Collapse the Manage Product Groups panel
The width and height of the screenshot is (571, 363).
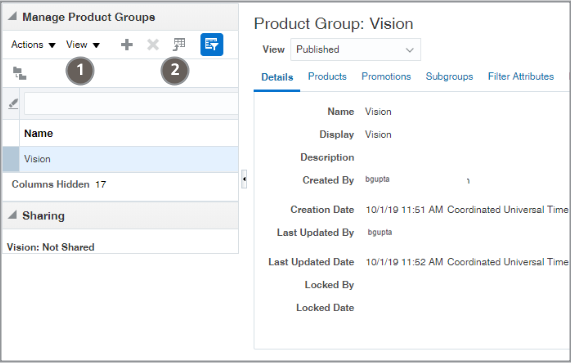pyautogui.click(x=12, y=16)
